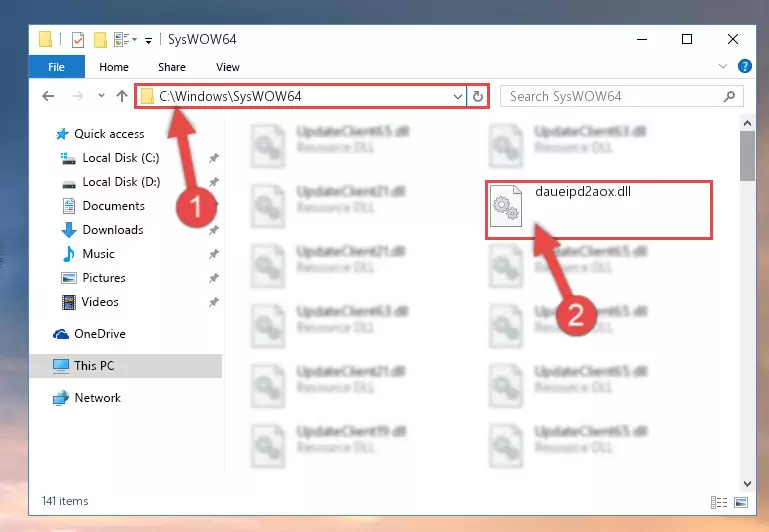
Task: Click the scrollbar down arrow
Action: pos(747,484)
